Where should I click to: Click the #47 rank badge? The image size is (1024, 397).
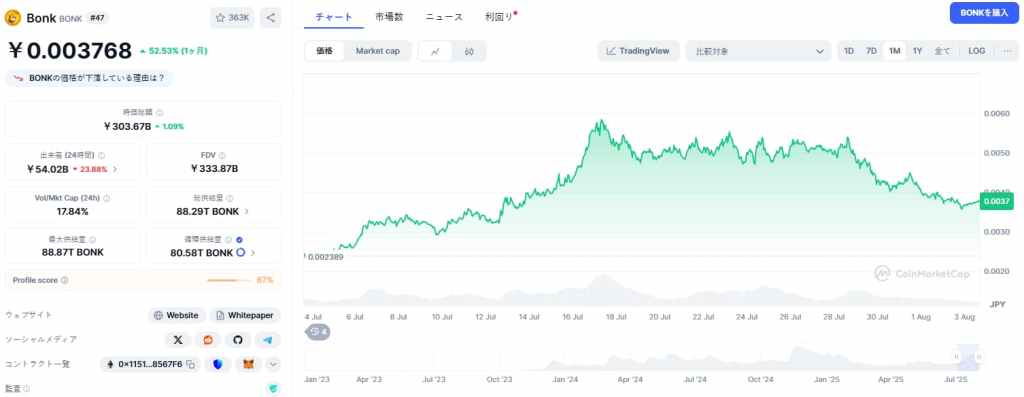coord(97,18)
